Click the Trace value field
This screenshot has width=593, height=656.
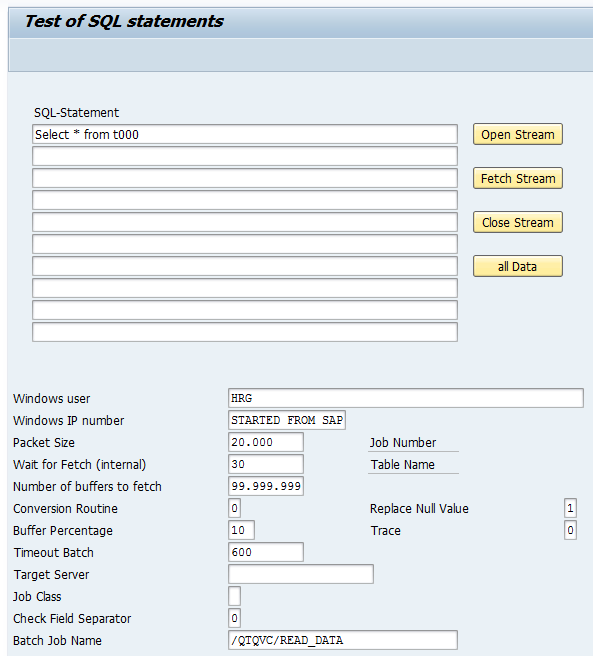click(570, 530)
